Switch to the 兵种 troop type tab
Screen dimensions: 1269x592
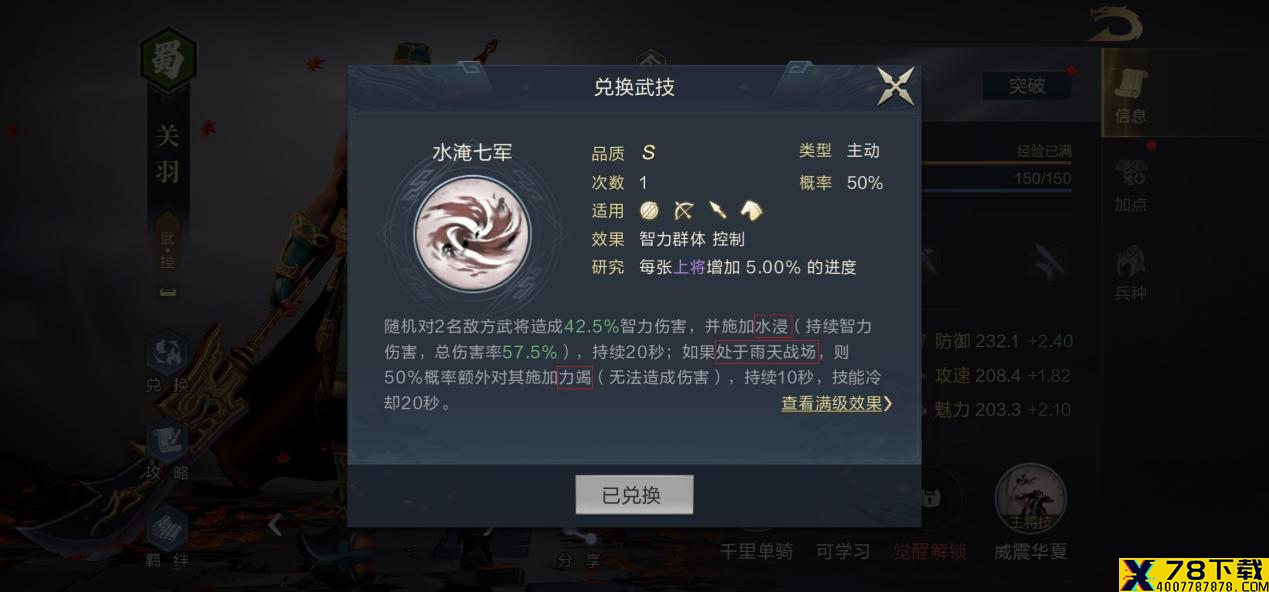tap(1131, 273)
